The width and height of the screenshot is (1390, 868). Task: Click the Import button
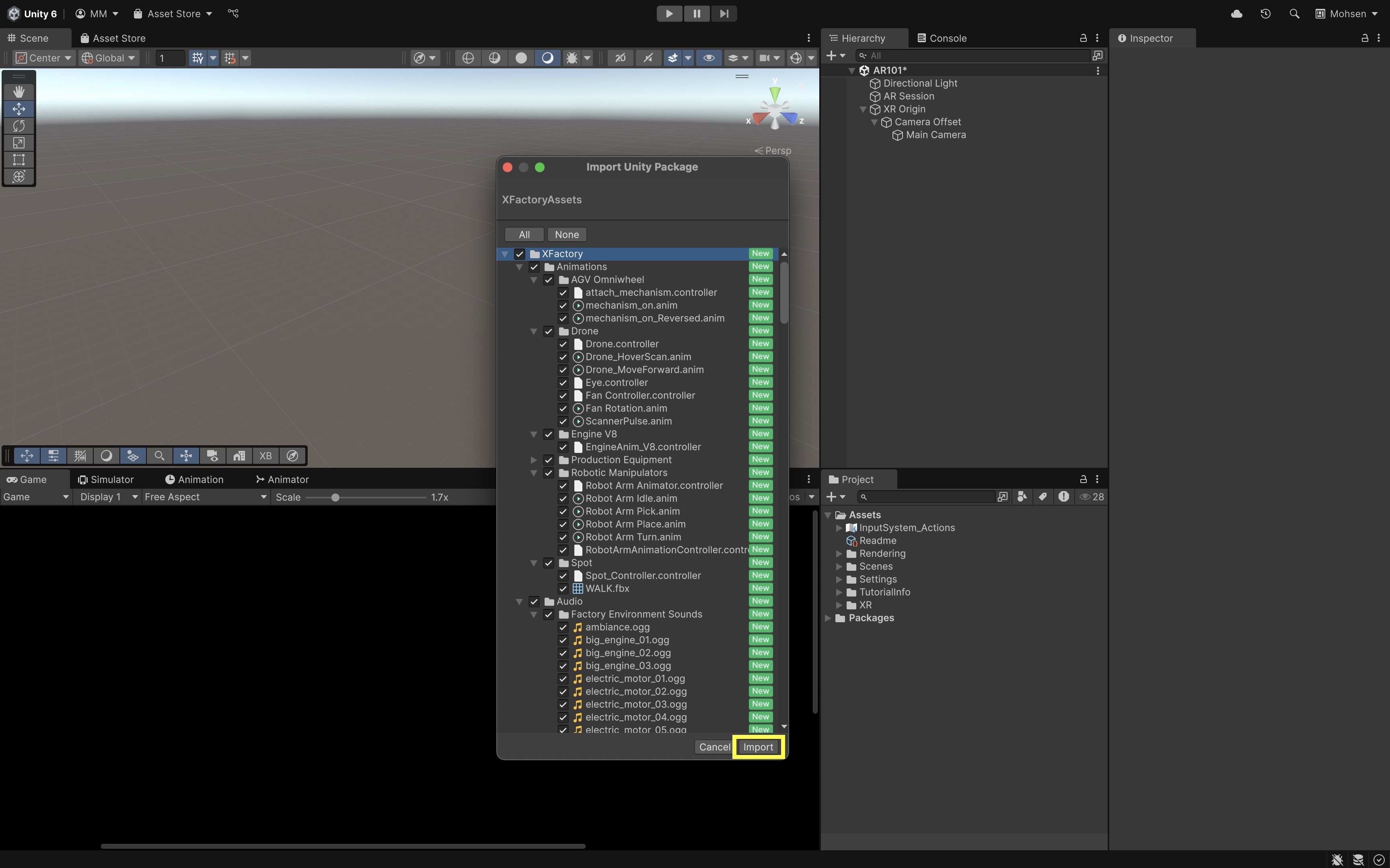click(x=758, y=747)
